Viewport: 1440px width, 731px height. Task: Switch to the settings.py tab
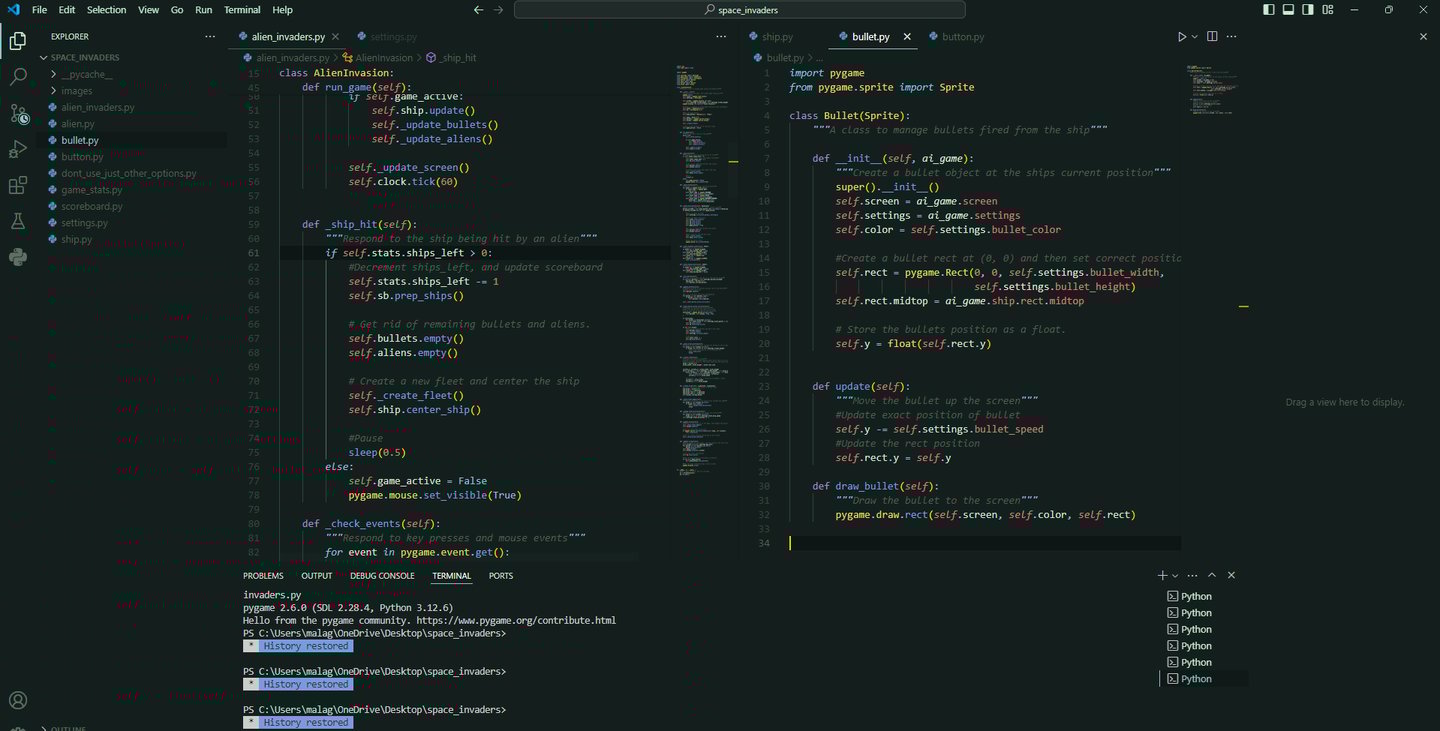tap(386, 37)
